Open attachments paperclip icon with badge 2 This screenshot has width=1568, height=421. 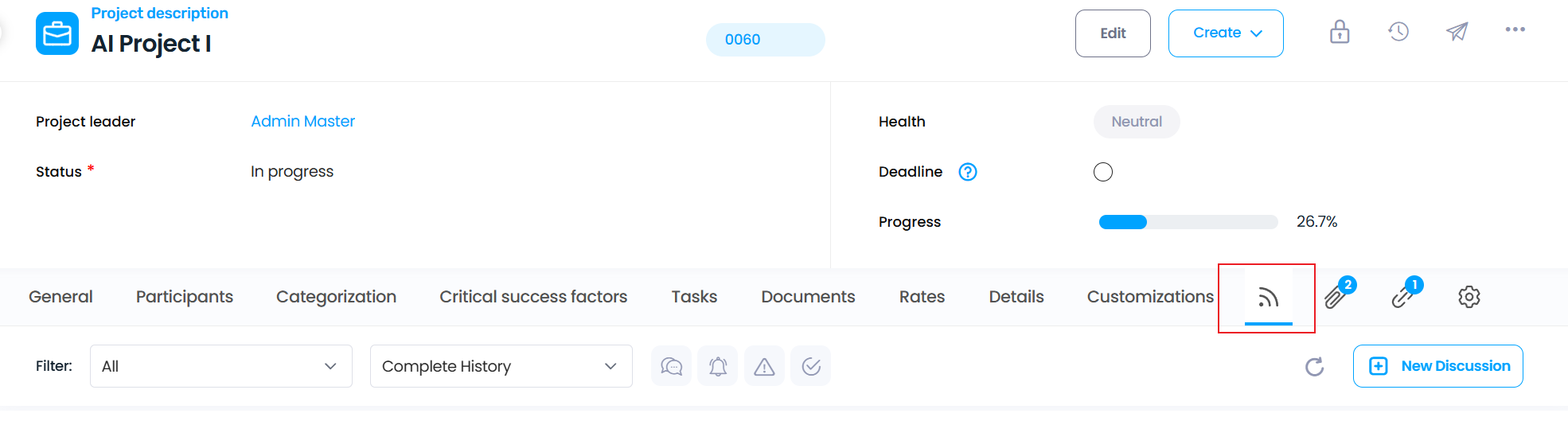(1339, 295)
